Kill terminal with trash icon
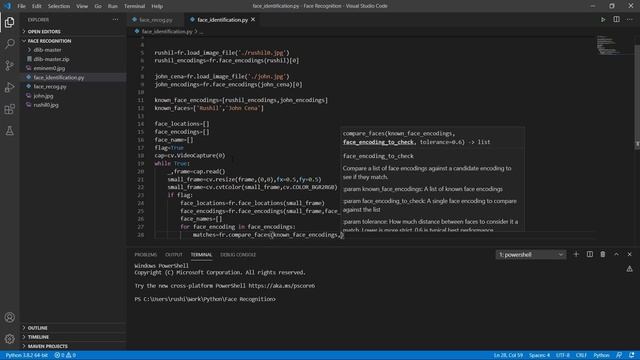Viewport: 640px width, 360px height. (603, 254)
